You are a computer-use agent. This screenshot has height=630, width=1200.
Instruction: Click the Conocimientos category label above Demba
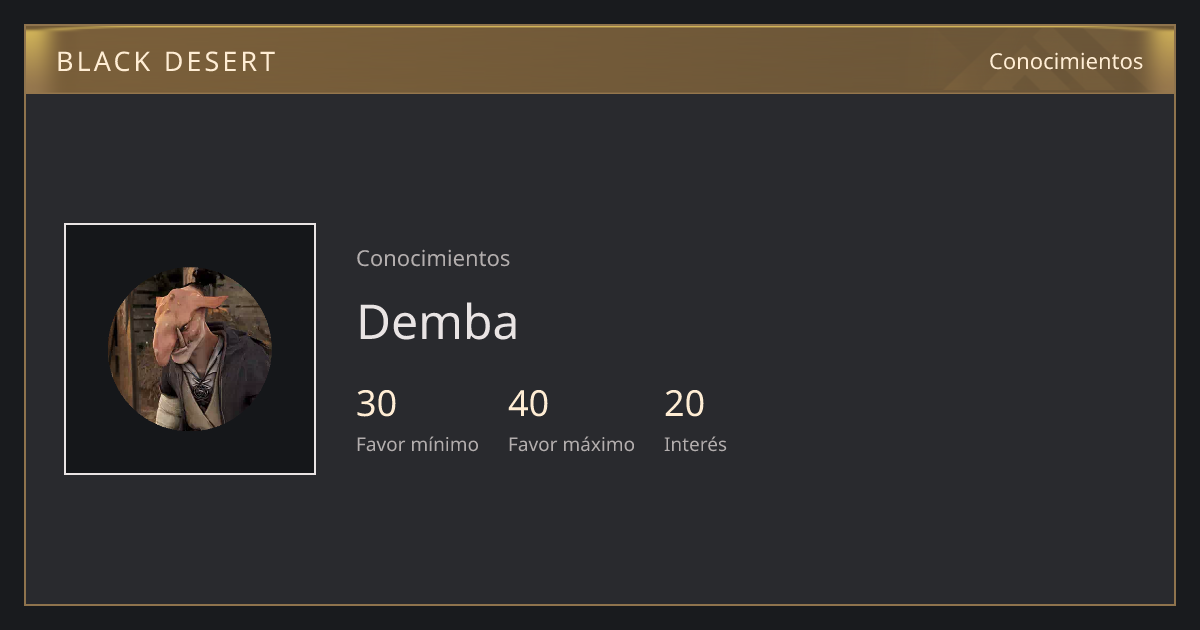433,258
